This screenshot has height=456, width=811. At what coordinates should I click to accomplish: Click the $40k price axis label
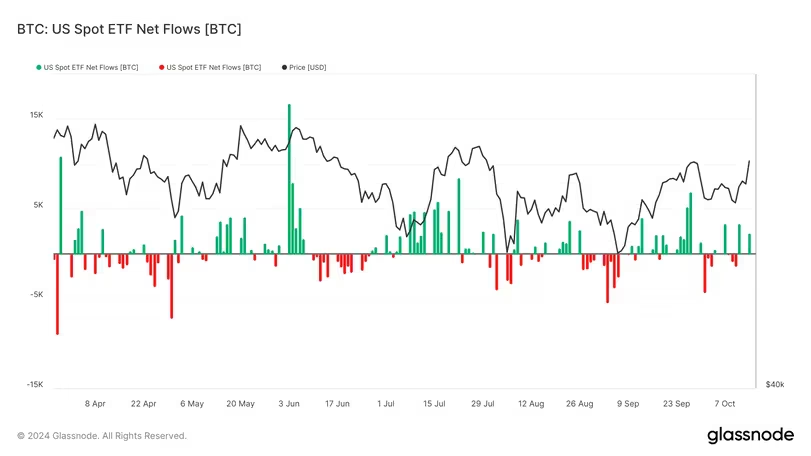pos(775,384)
